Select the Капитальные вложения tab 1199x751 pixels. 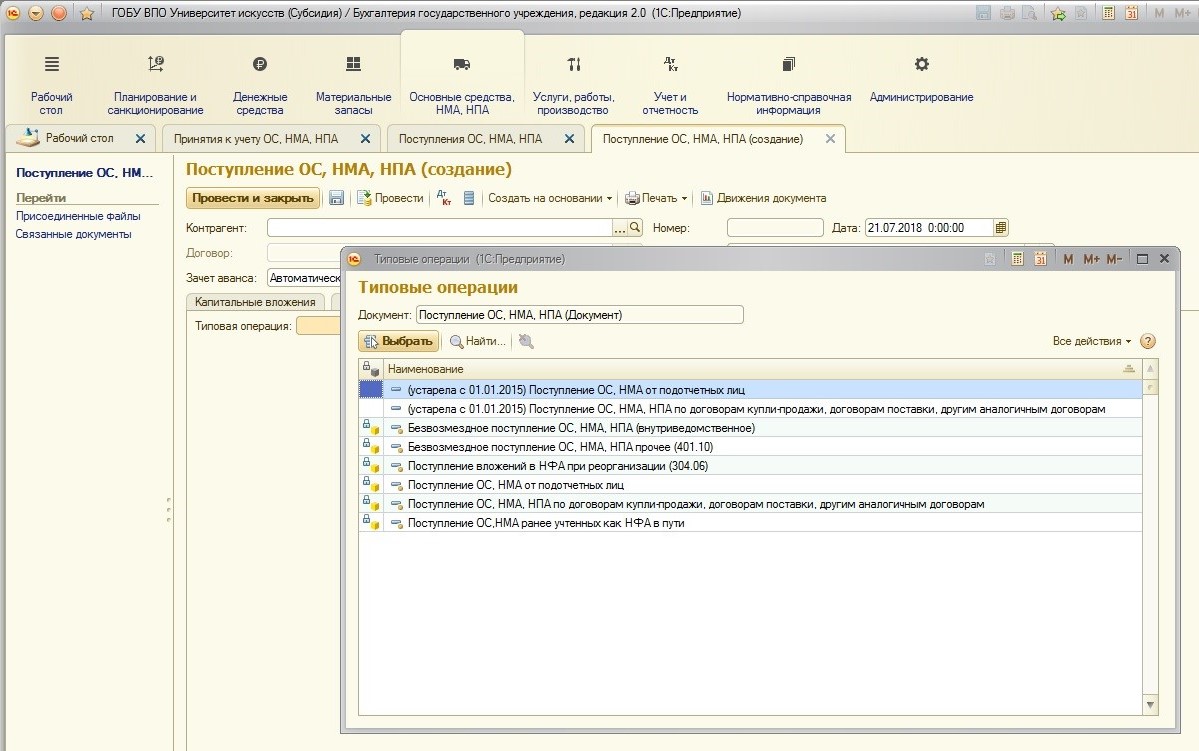(x=255, y=302)
